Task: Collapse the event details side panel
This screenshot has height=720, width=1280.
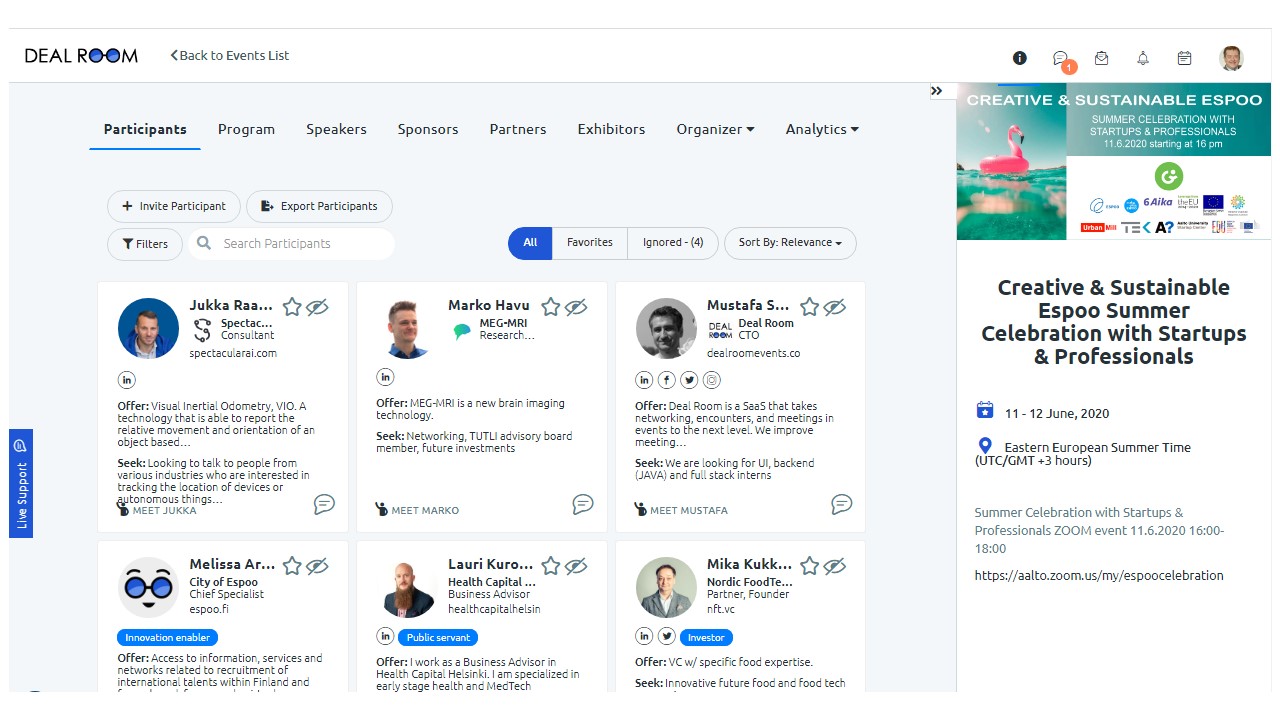Action: (x=937, y=91)
